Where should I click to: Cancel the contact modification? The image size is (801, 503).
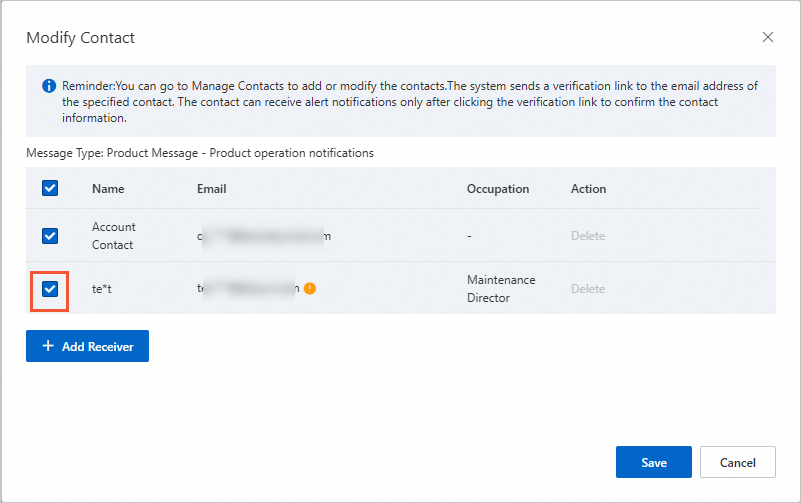[738, 462]
